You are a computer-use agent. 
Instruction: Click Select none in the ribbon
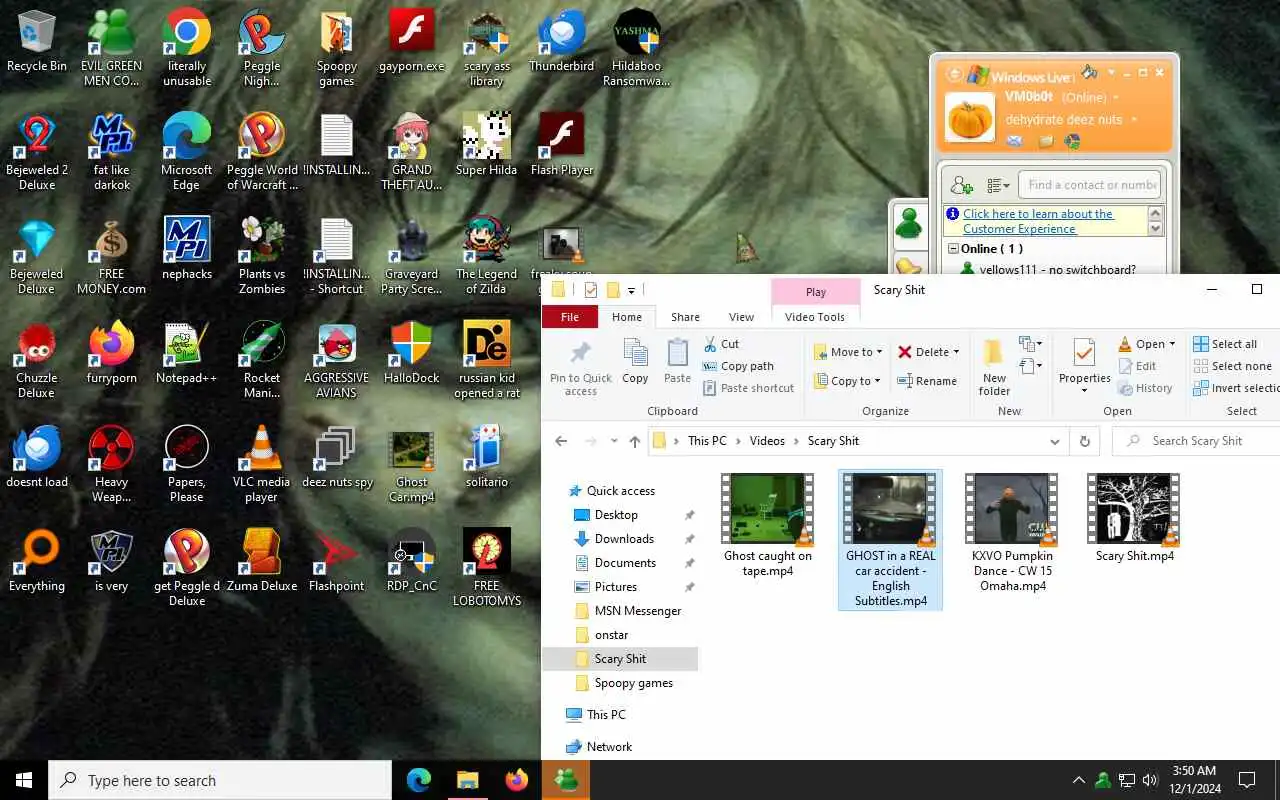click(x=1232, y=366)
